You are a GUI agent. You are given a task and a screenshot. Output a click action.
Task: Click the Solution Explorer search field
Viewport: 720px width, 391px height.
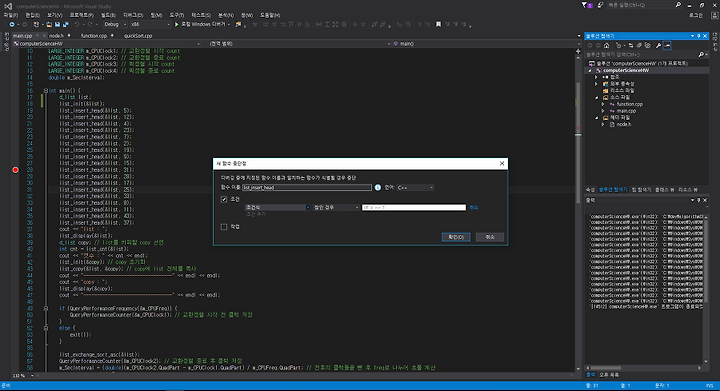coord(641,55)
